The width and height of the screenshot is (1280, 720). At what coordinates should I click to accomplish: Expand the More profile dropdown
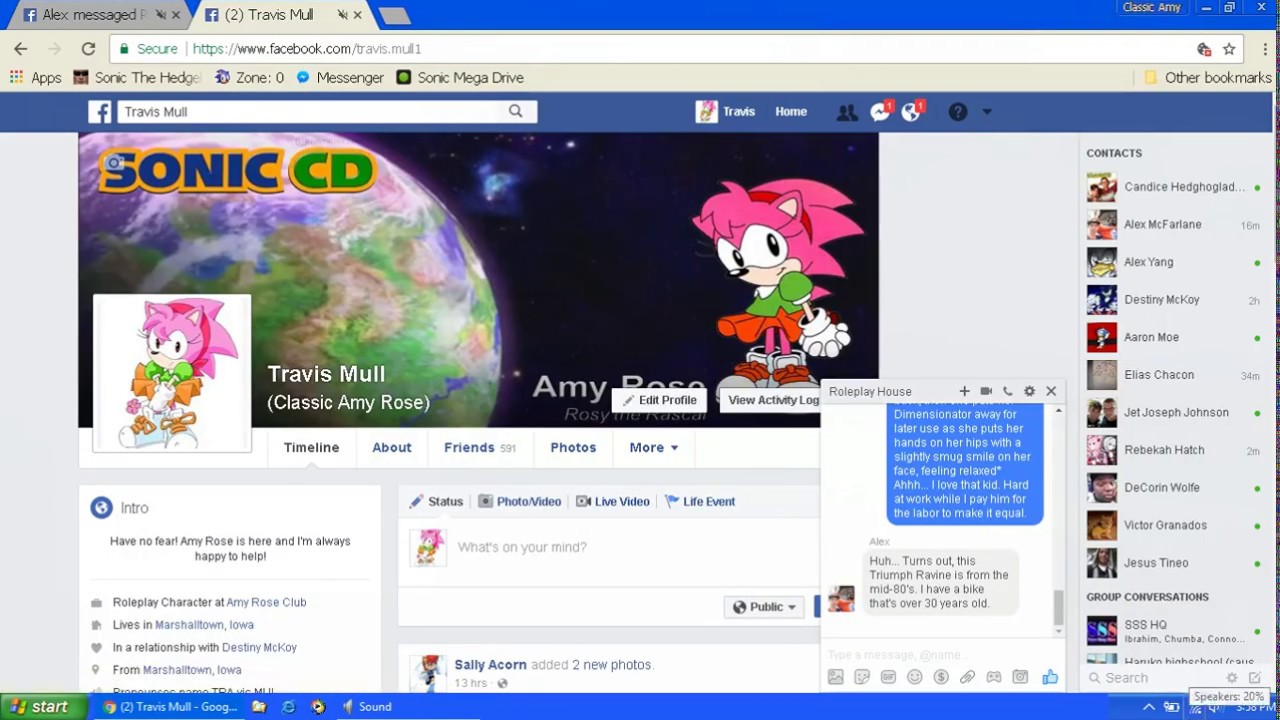click(x=654, y=447)
